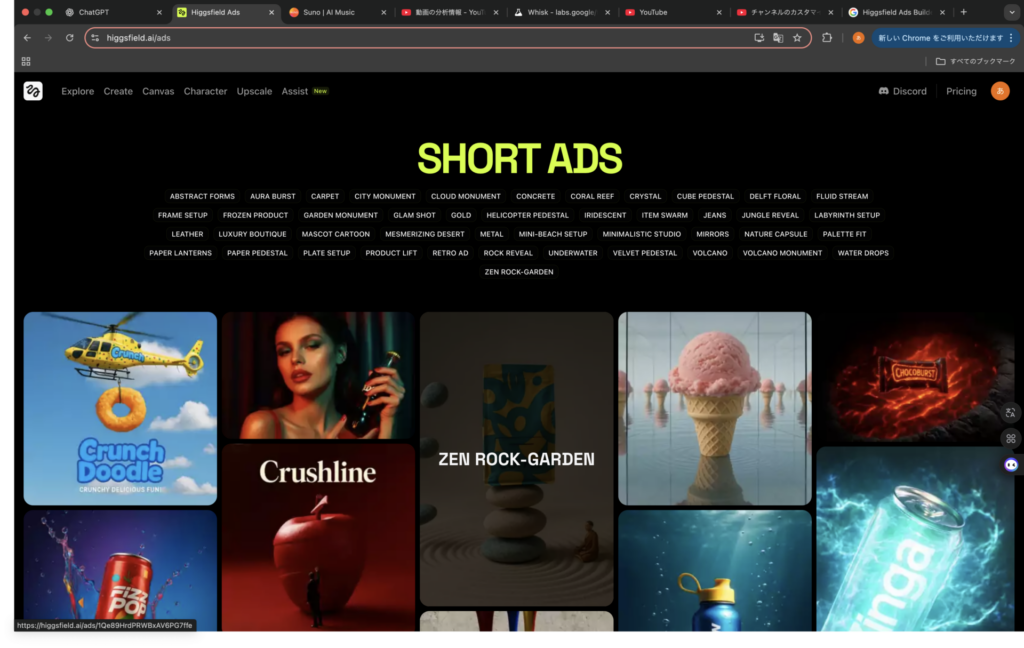Image resolution: width=1024 pixels, height=648 pixels.
Task: Select the PALETTE FIT preset
Action: 844,234
